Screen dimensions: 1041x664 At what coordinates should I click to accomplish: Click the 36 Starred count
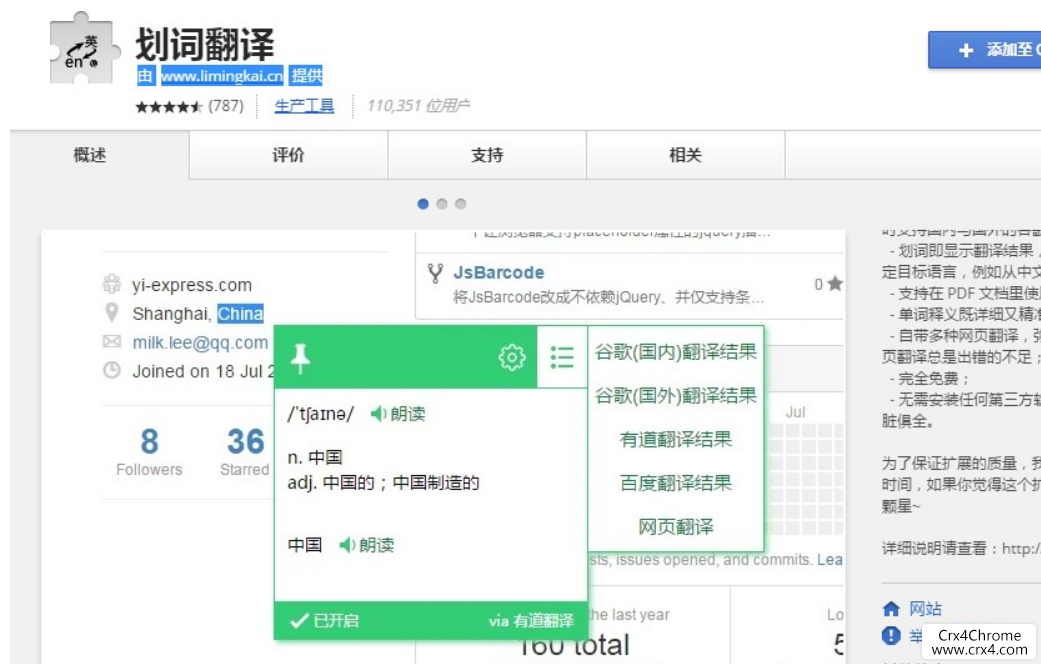244,452
